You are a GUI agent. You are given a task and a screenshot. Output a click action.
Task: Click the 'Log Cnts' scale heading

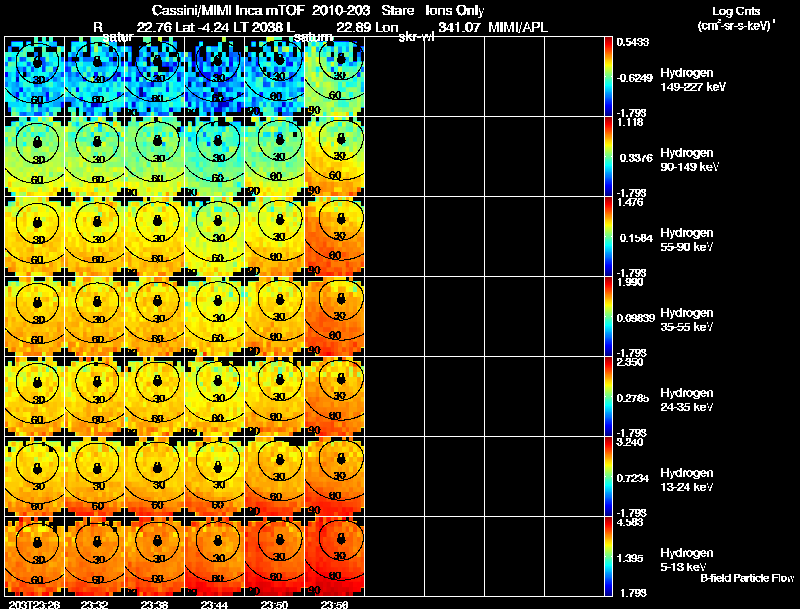[736, 11]
